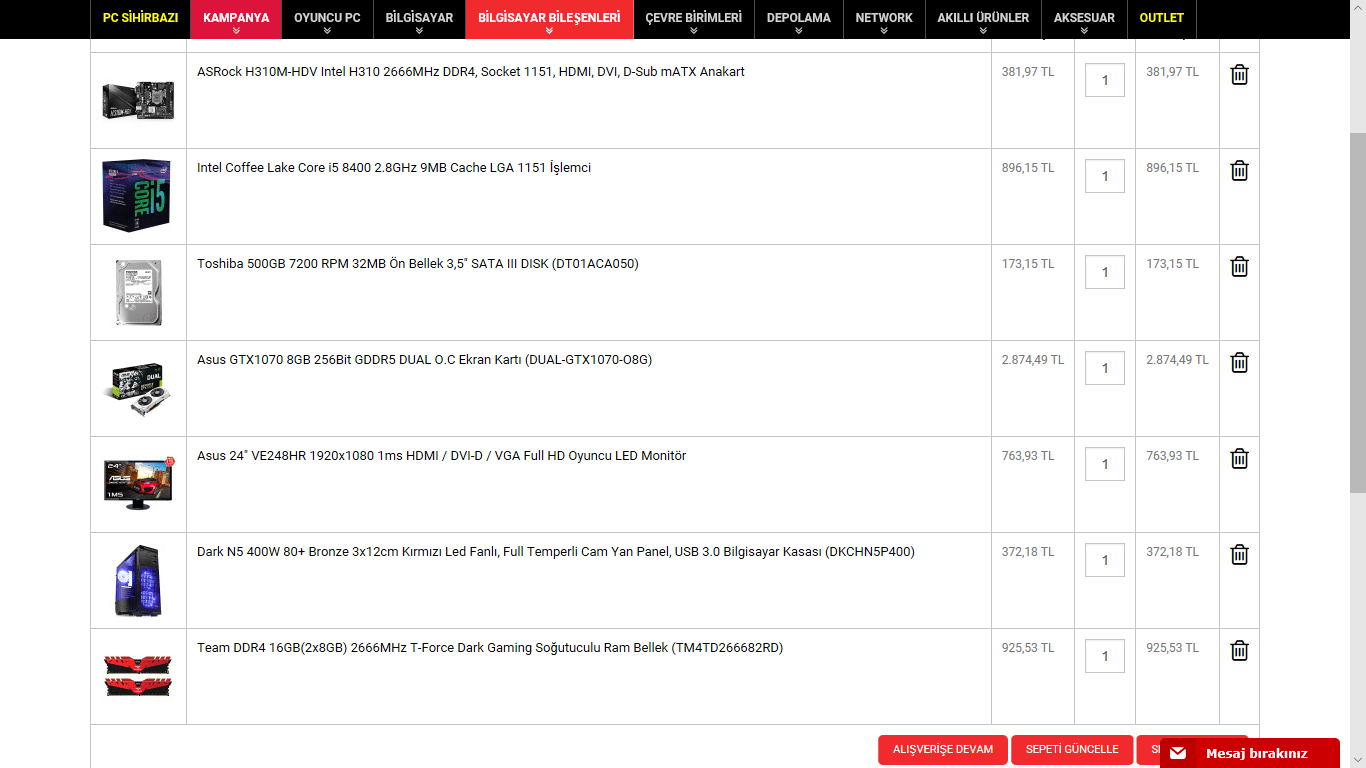Follow the Asus 24" VE248HR monitor link
The width and height of the screenshot is (1366, 768).
coord(441,456)
